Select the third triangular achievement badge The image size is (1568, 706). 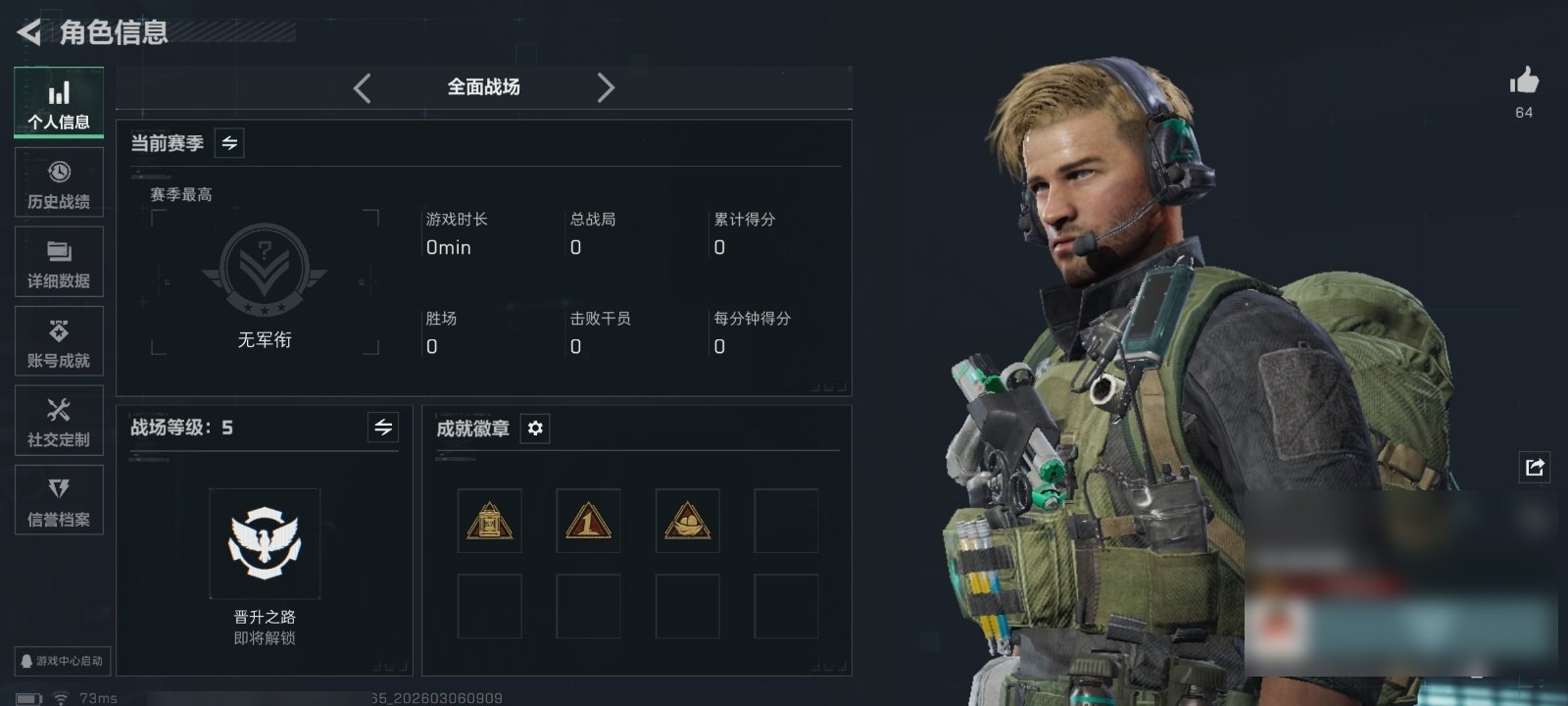(687, 521)
